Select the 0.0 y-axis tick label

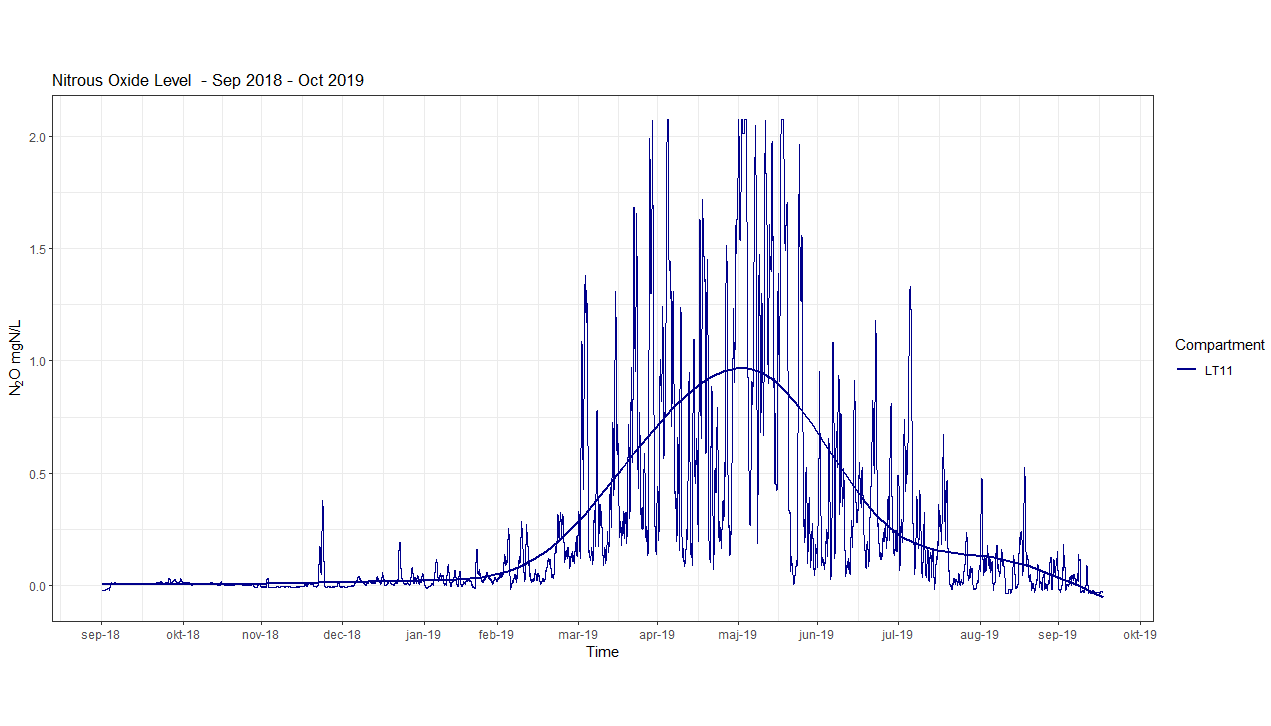[39, 586]
